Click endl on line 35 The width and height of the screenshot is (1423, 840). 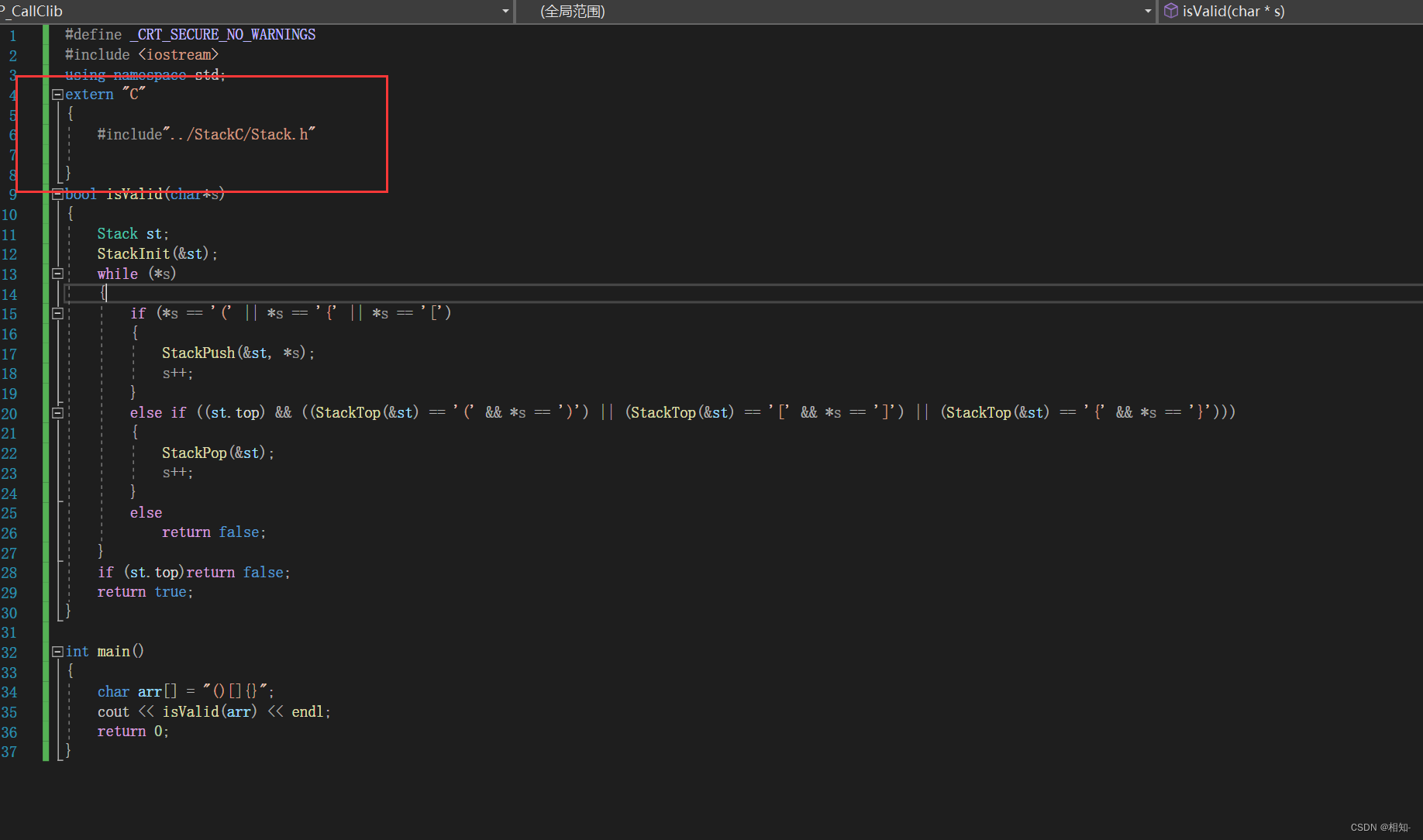point(308,711)
